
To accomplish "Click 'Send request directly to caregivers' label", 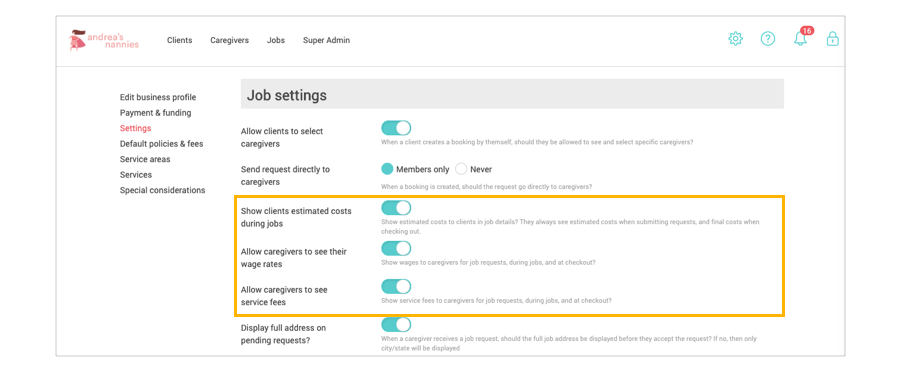I will pos(285,176).
